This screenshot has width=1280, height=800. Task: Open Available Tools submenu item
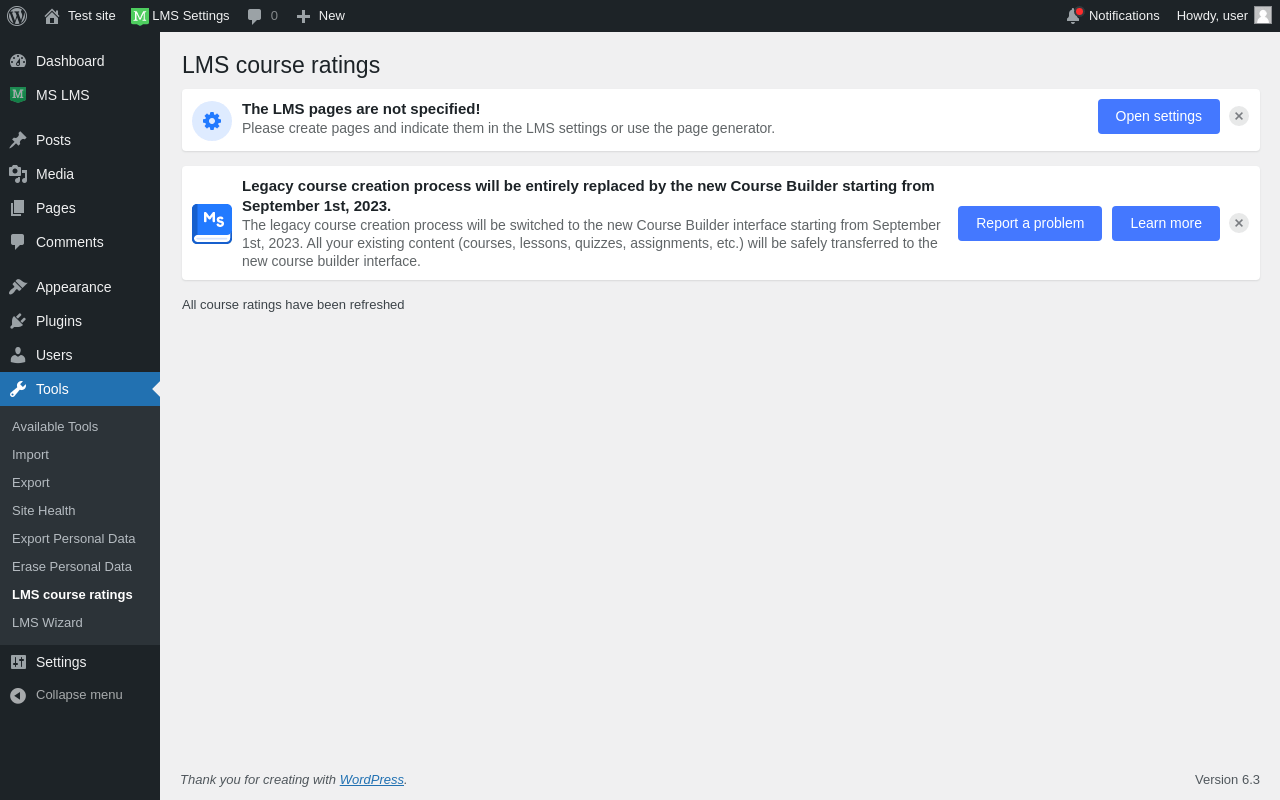80,427
